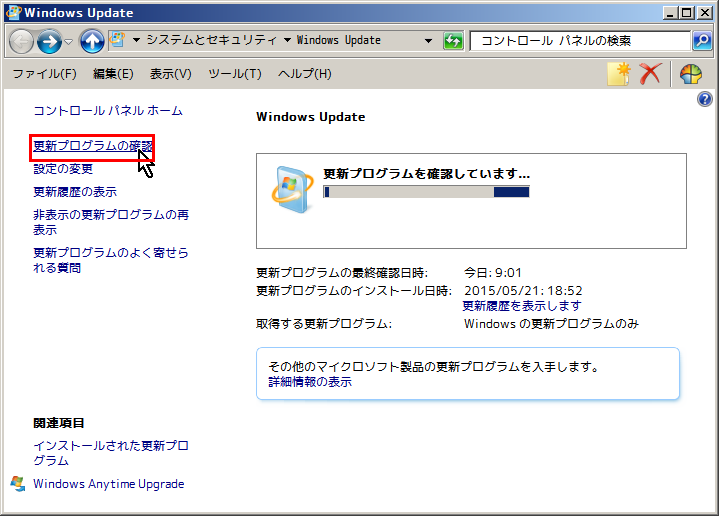Open address bar history dropdown
719x516 pixels.
coord(428,41)
